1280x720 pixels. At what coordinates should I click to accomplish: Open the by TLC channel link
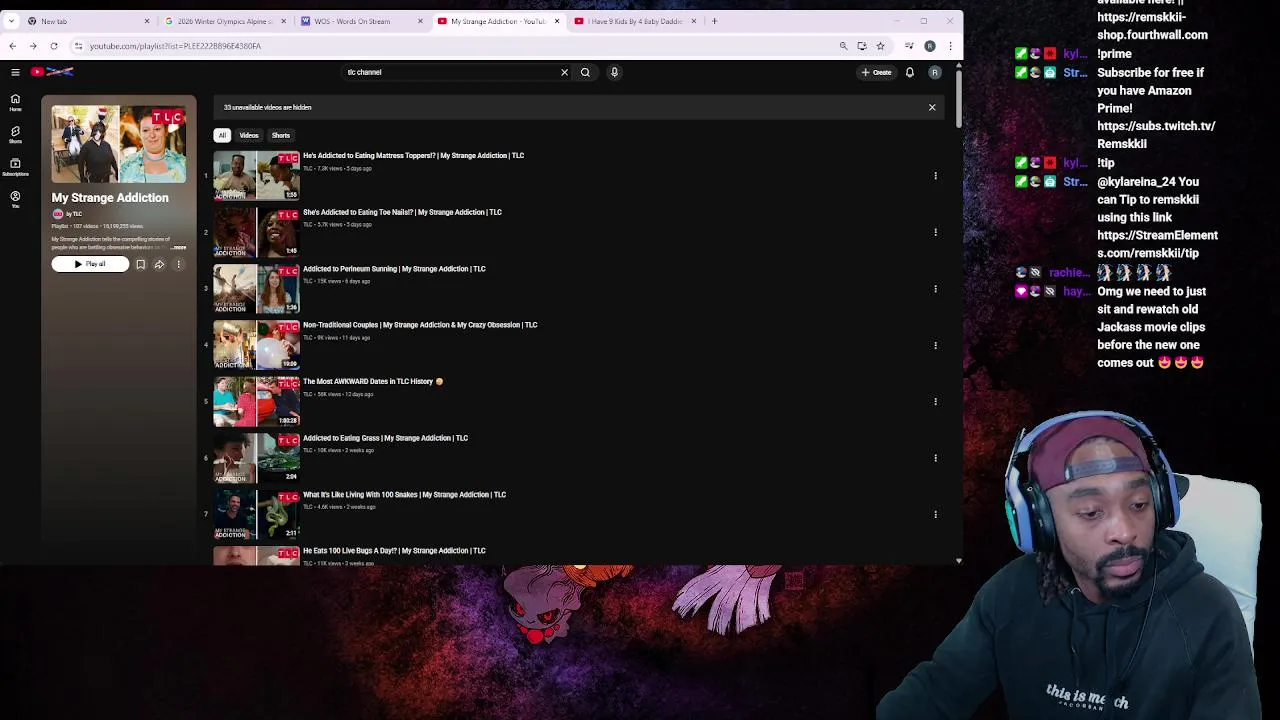[x=74, y=214]
